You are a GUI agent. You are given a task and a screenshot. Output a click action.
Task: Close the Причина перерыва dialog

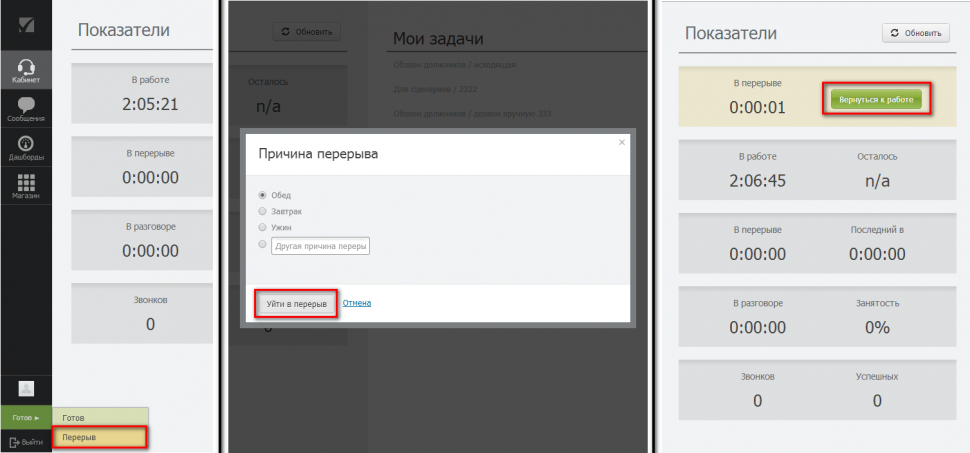tap(621, 142)
